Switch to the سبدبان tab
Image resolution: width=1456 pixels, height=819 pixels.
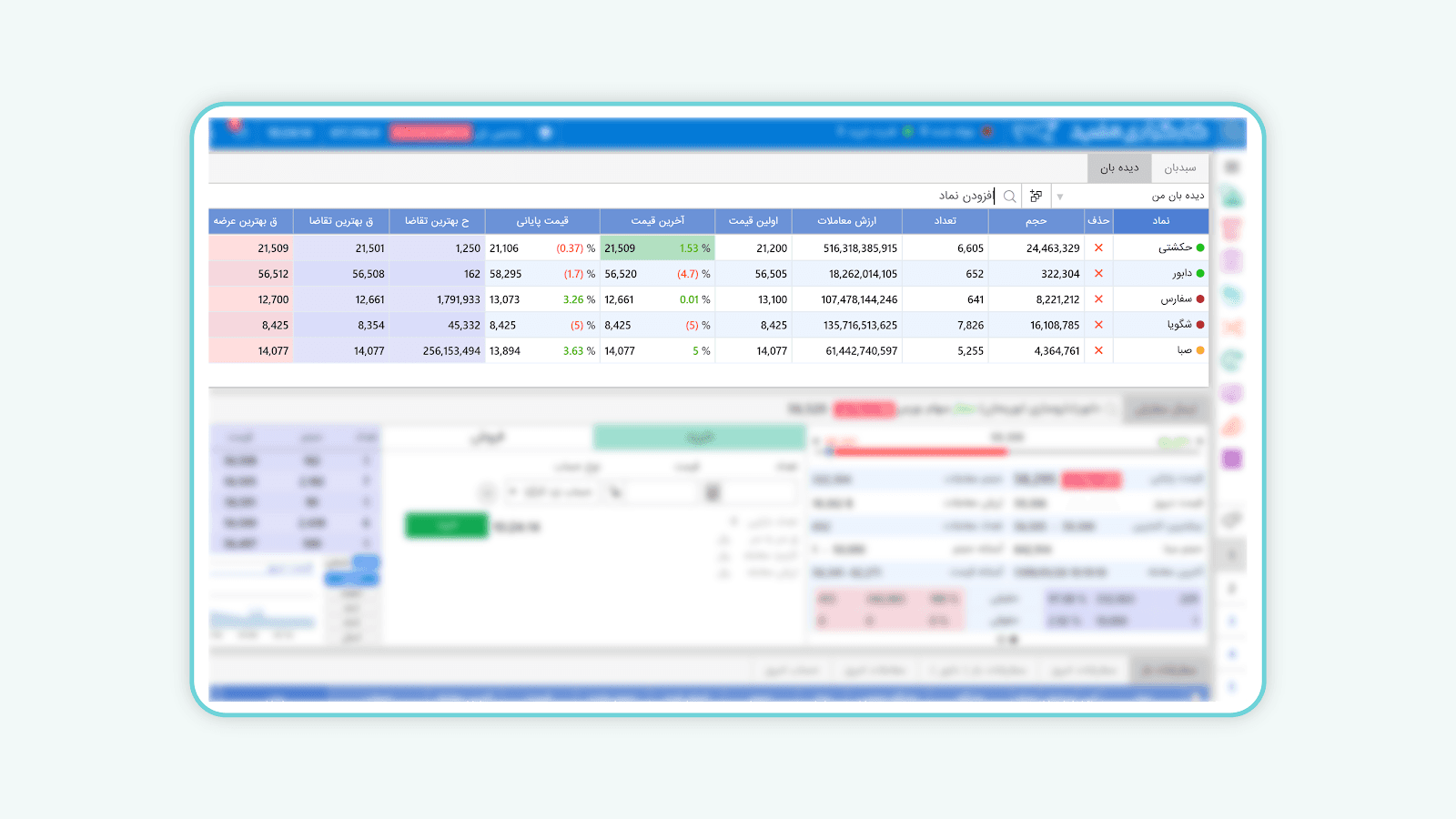tap(1180, 167)
